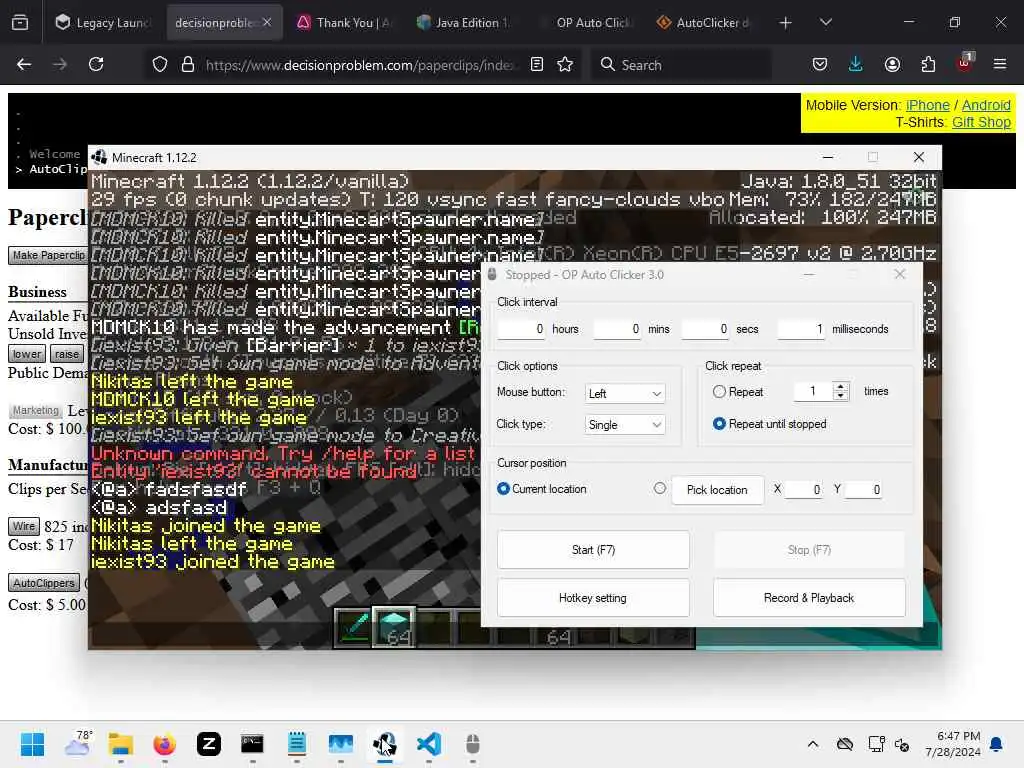Buy Wire button on paperclips page
Viewport: 1024px width, 768px height.
(24, 526)
